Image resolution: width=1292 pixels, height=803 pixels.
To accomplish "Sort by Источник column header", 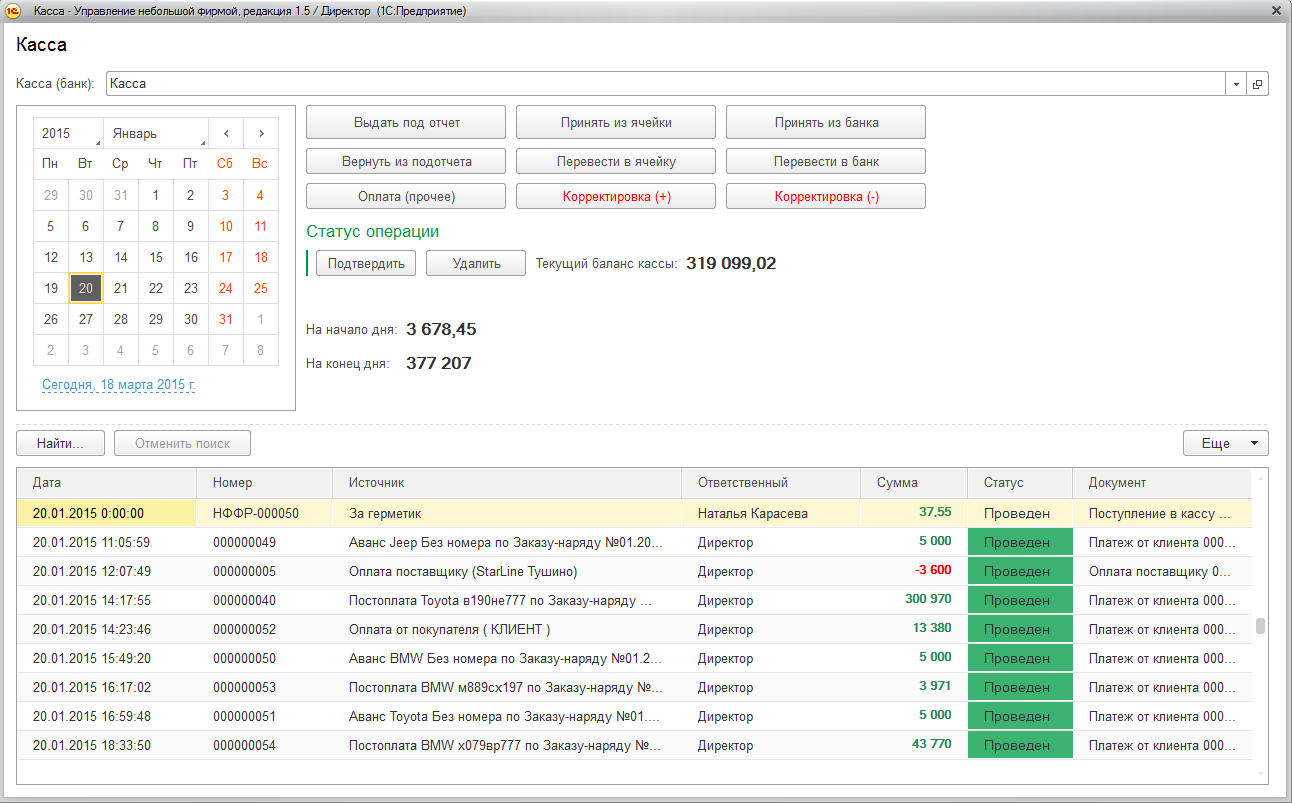I will pos(507,483).
